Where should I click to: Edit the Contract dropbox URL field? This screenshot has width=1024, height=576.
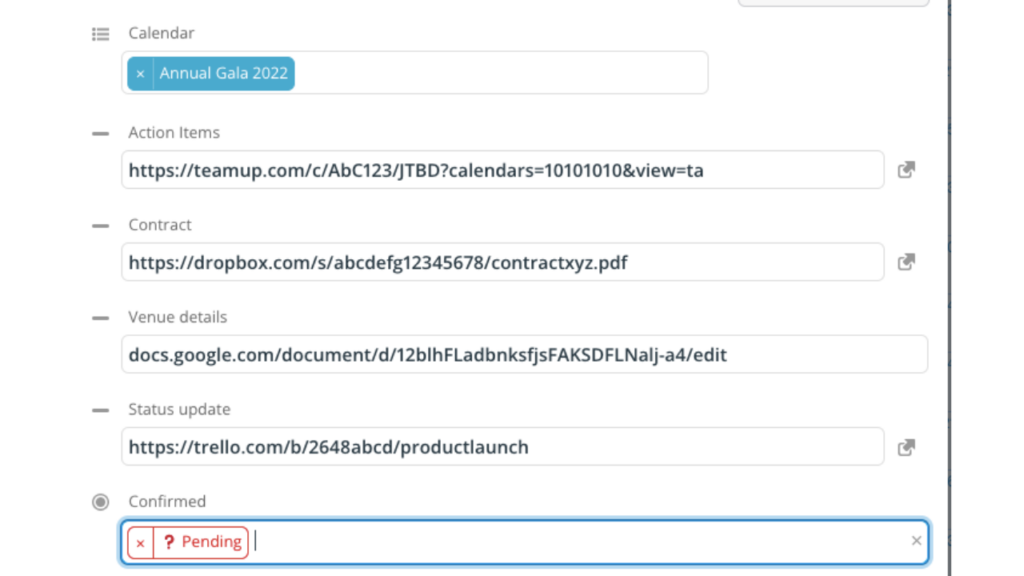502,262
